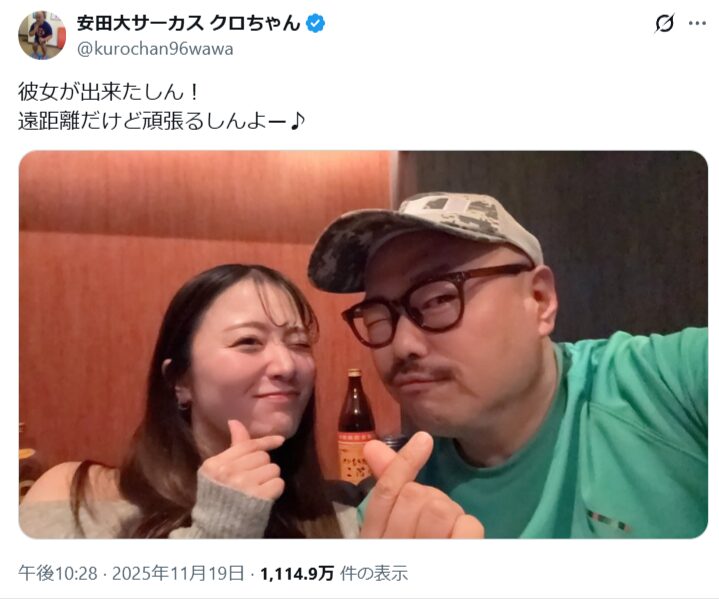
Task: Open the 1,114.9万 view count
Action: pos(297,573)
